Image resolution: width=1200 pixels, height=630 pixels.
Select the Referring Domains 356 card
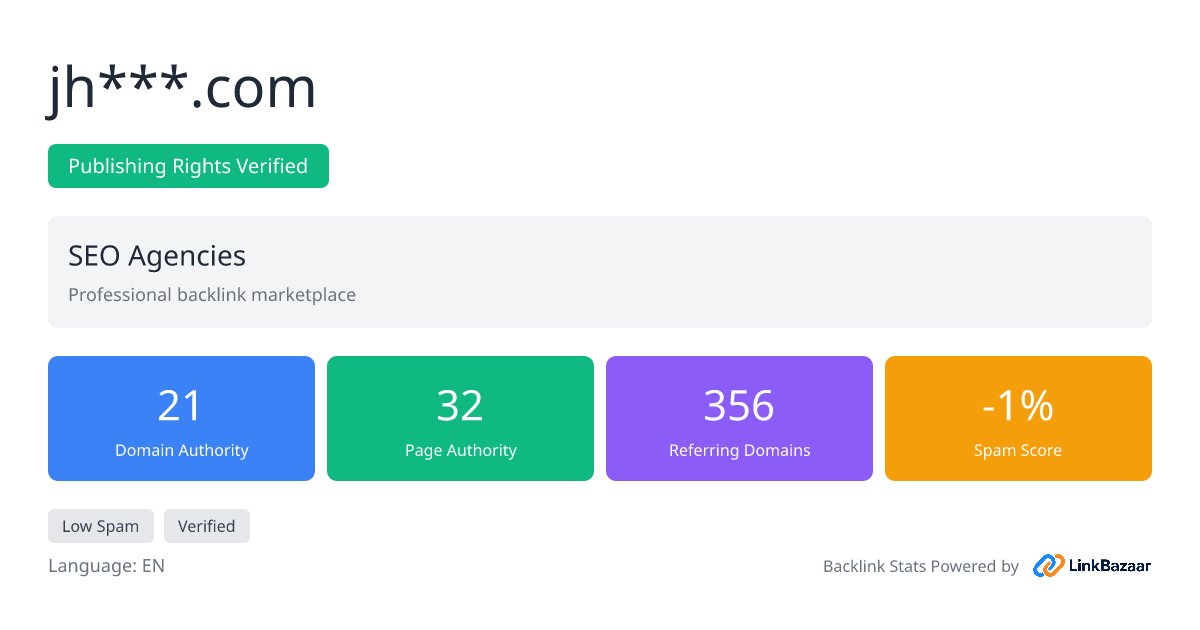[x=739, y=418]
